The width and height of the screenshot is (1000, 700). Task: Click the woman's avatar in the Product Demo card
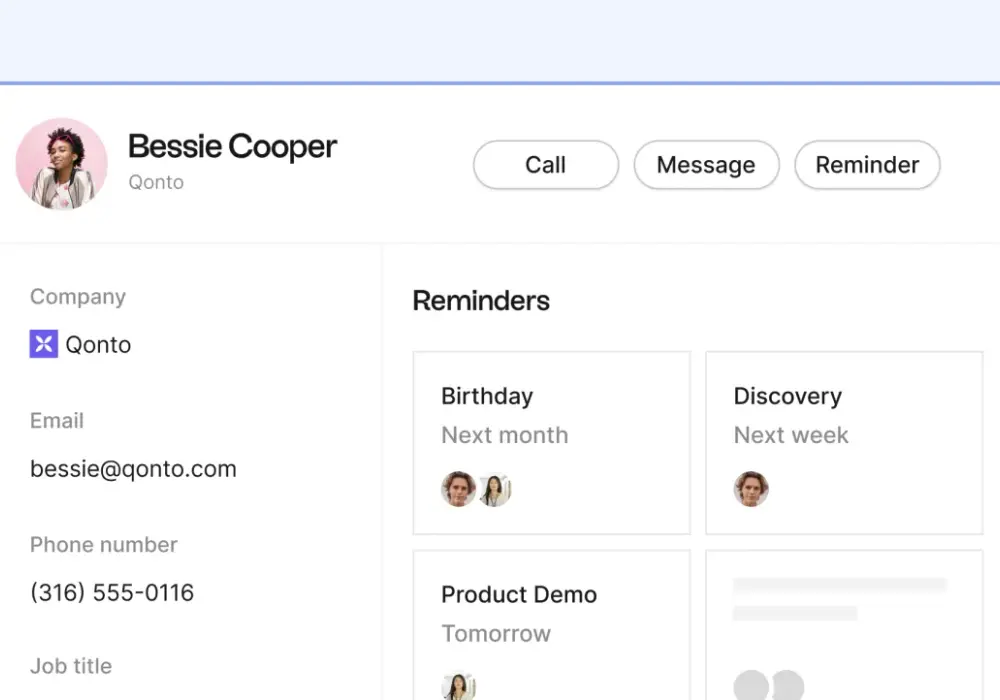click(x=459, y=687)
